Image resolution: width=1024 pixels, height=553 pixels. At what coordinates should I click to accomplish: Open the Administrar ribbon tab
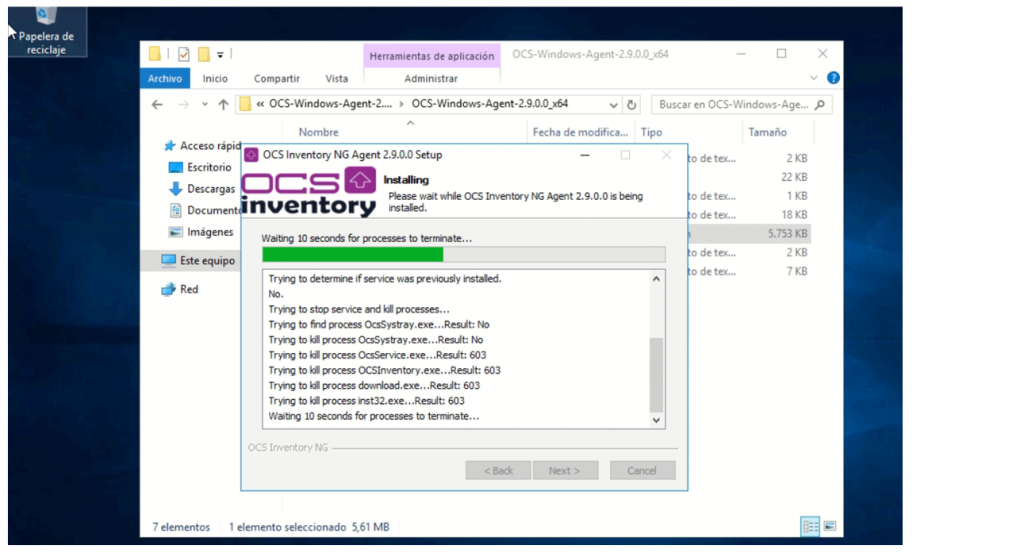[x=431, y=78]
